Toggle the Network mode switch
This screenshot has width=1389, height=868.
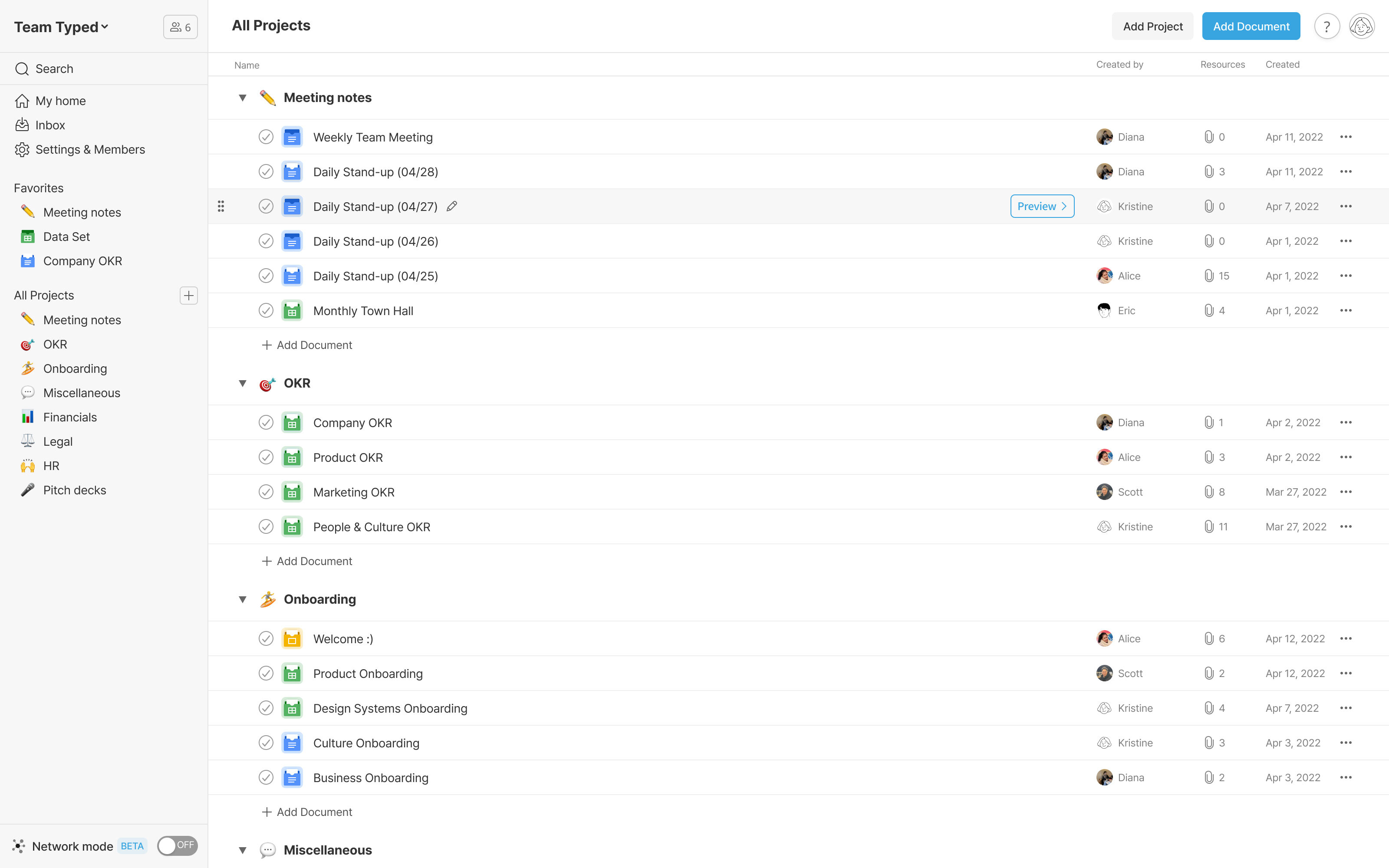tap(177, 845)
